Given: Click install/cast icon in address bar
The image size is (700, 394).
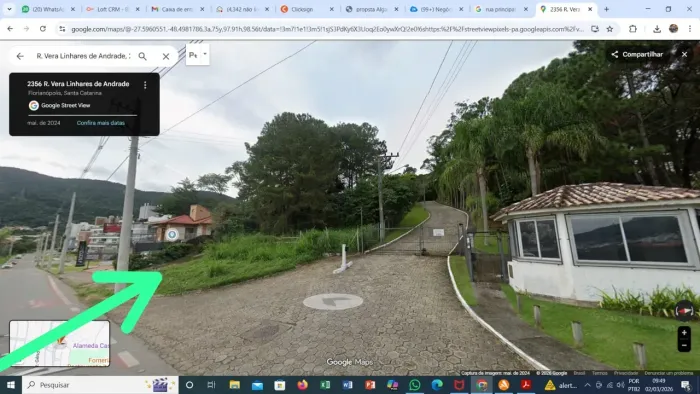Looking at the screenshot, I should tap(595, 29).
